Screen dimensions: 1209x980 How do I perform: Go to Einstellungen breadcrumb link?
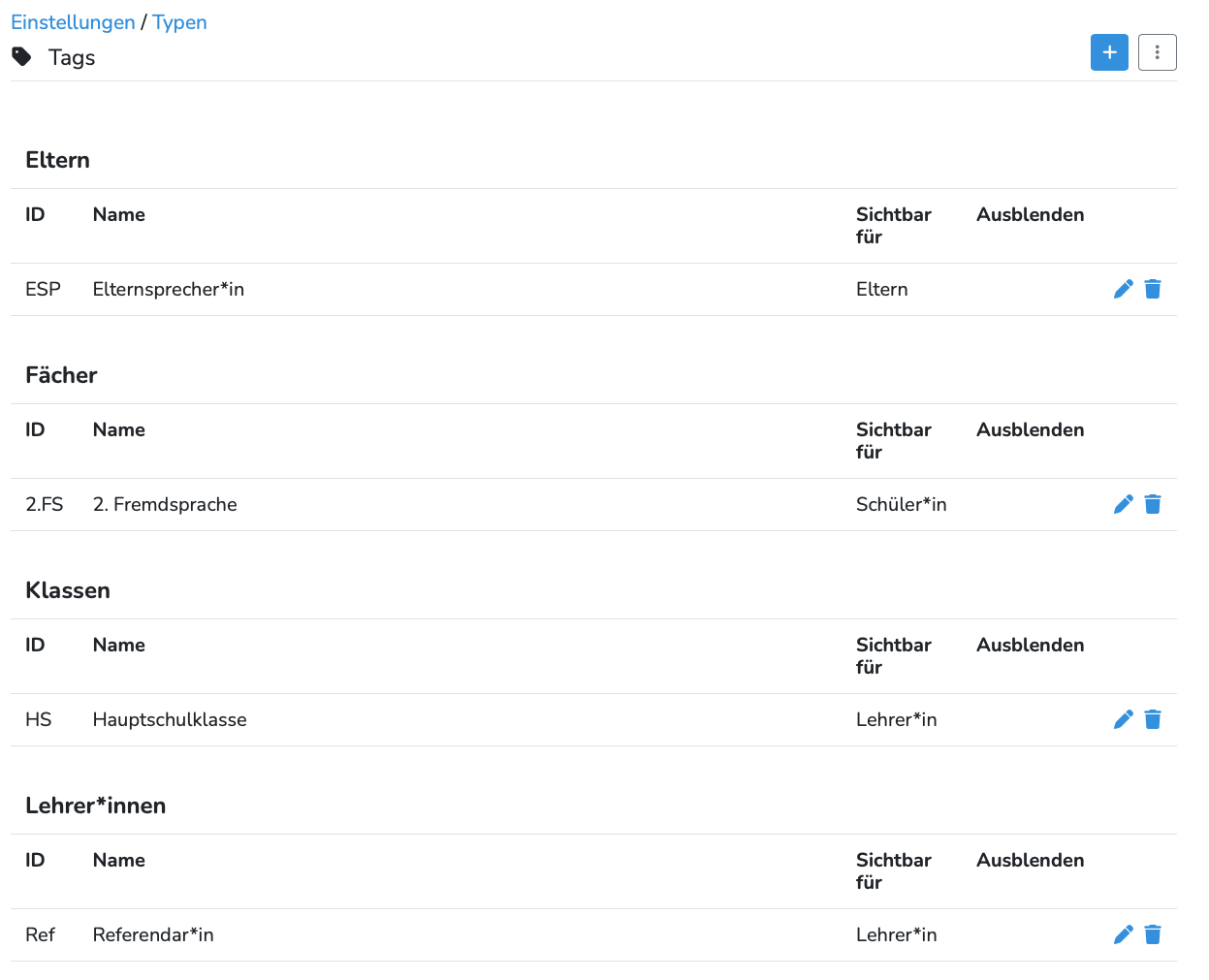click(x=73, y=22)
